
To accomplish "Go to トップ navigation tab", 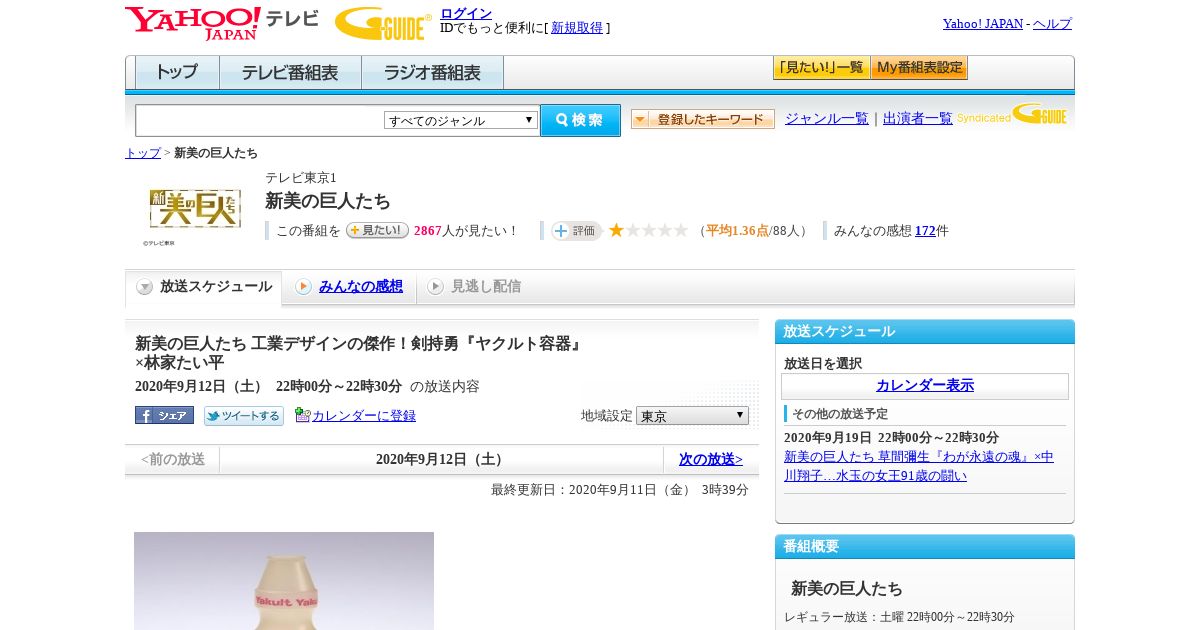I will point(177,72).
